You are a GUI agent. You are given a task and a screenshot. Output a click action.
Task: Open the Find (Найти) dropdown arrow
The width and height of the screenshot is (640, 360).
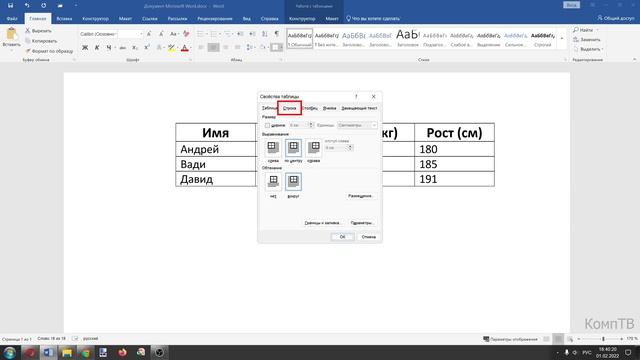pyautogui.click(x=598, y=30)
